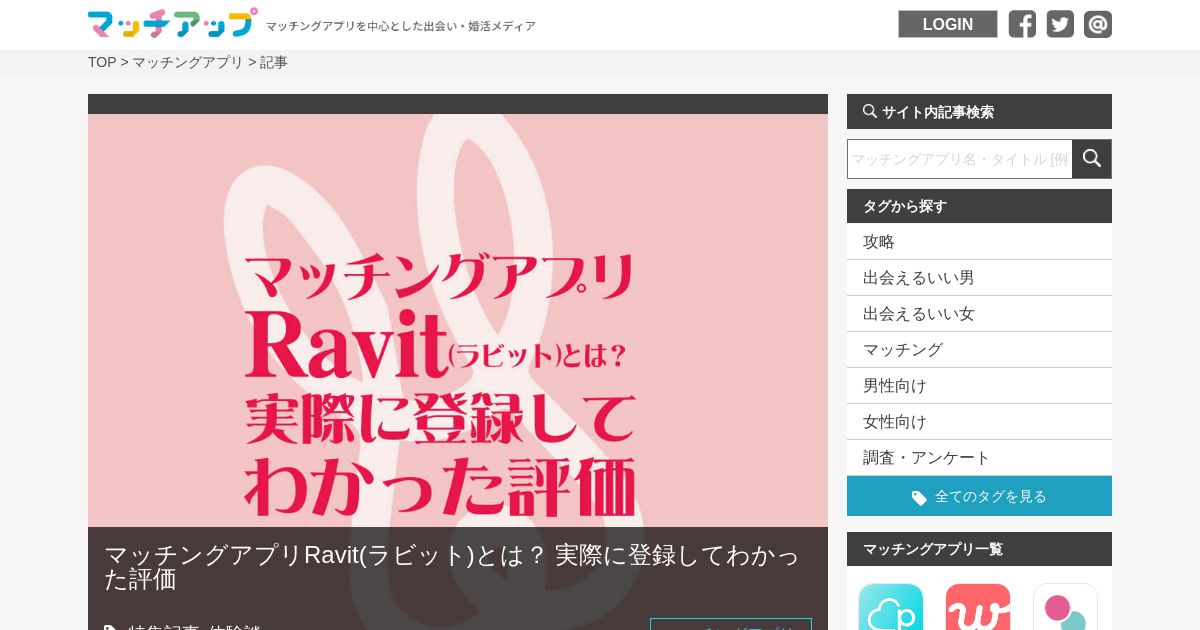The image size is (1200, 630).
Task: Click the site tagline text
Action: [401, 26]
